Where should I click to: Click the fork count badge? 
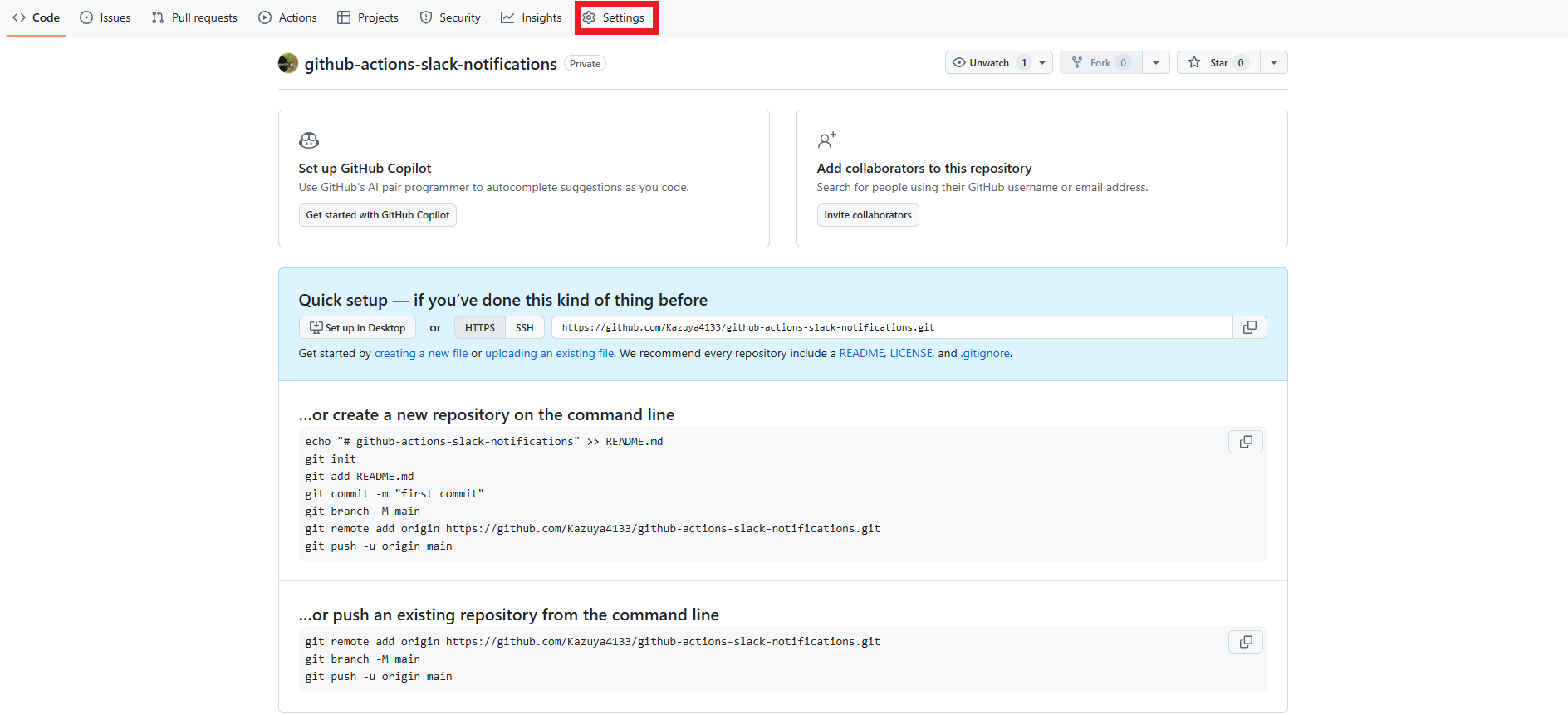coord(1124,62)
